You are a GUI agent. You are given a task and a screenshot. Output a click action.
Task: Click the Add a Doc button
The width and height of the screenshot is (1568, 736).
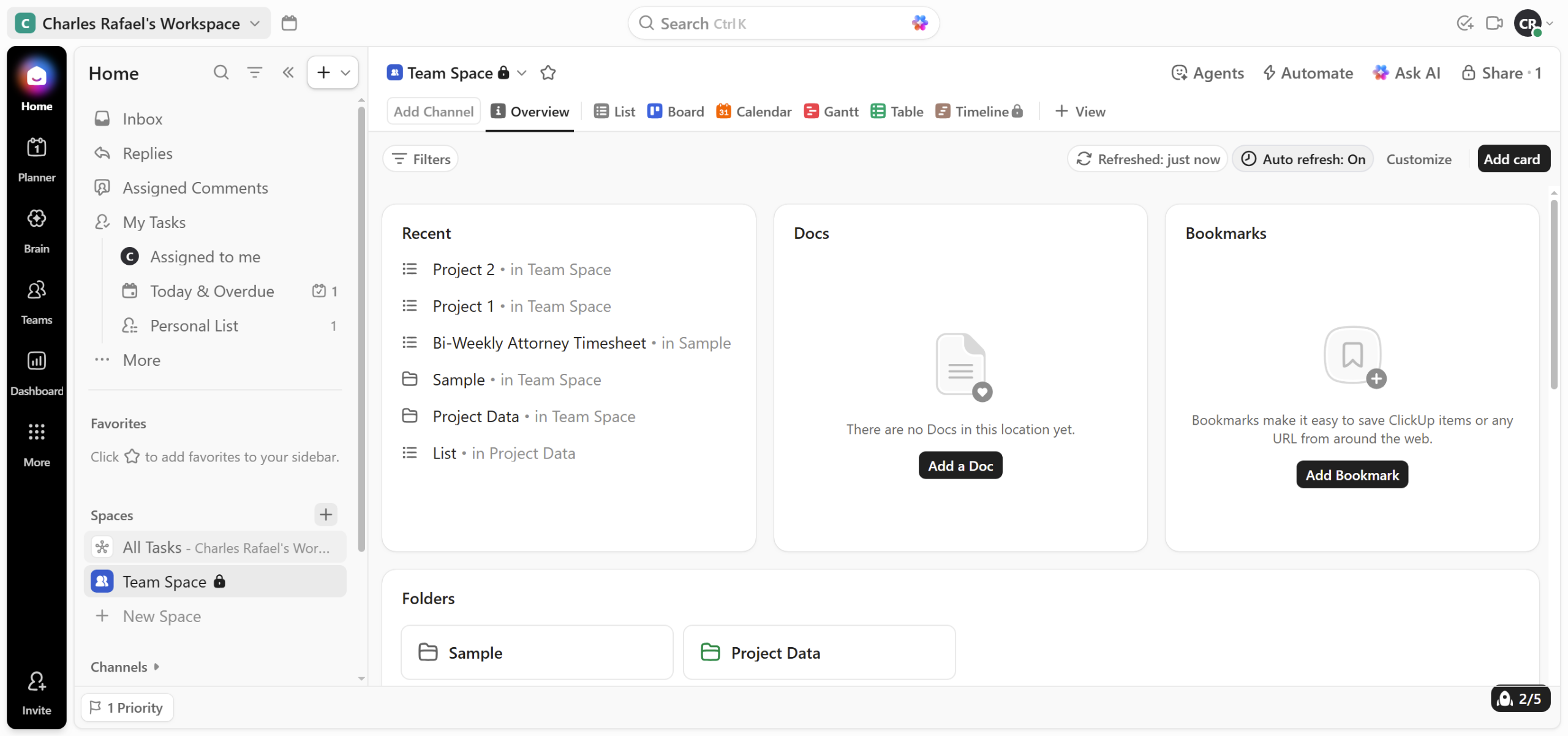point(960,466)
